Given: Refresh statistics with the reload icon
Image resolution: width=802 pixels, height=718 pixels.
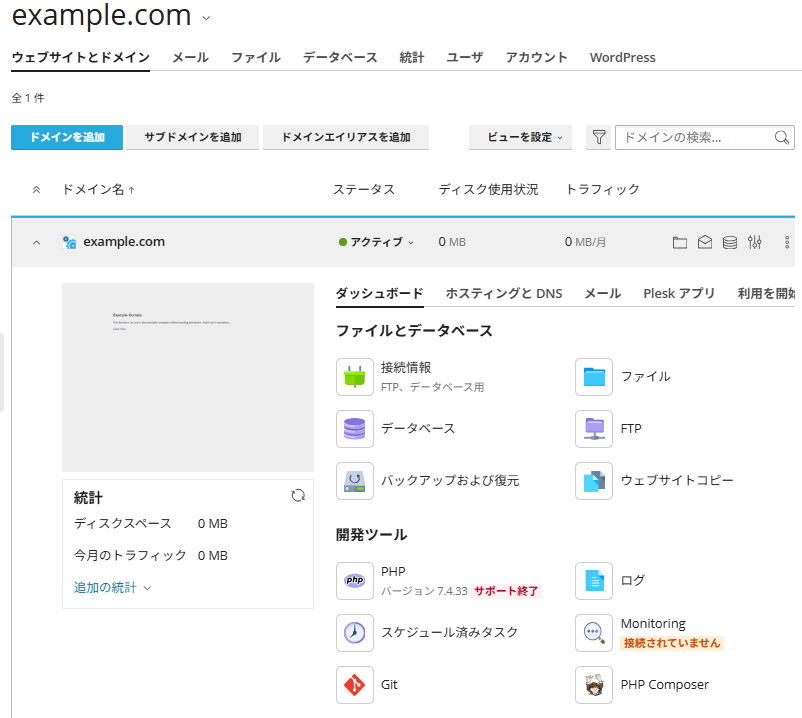Looking at the screenshot, I should 298,496.
